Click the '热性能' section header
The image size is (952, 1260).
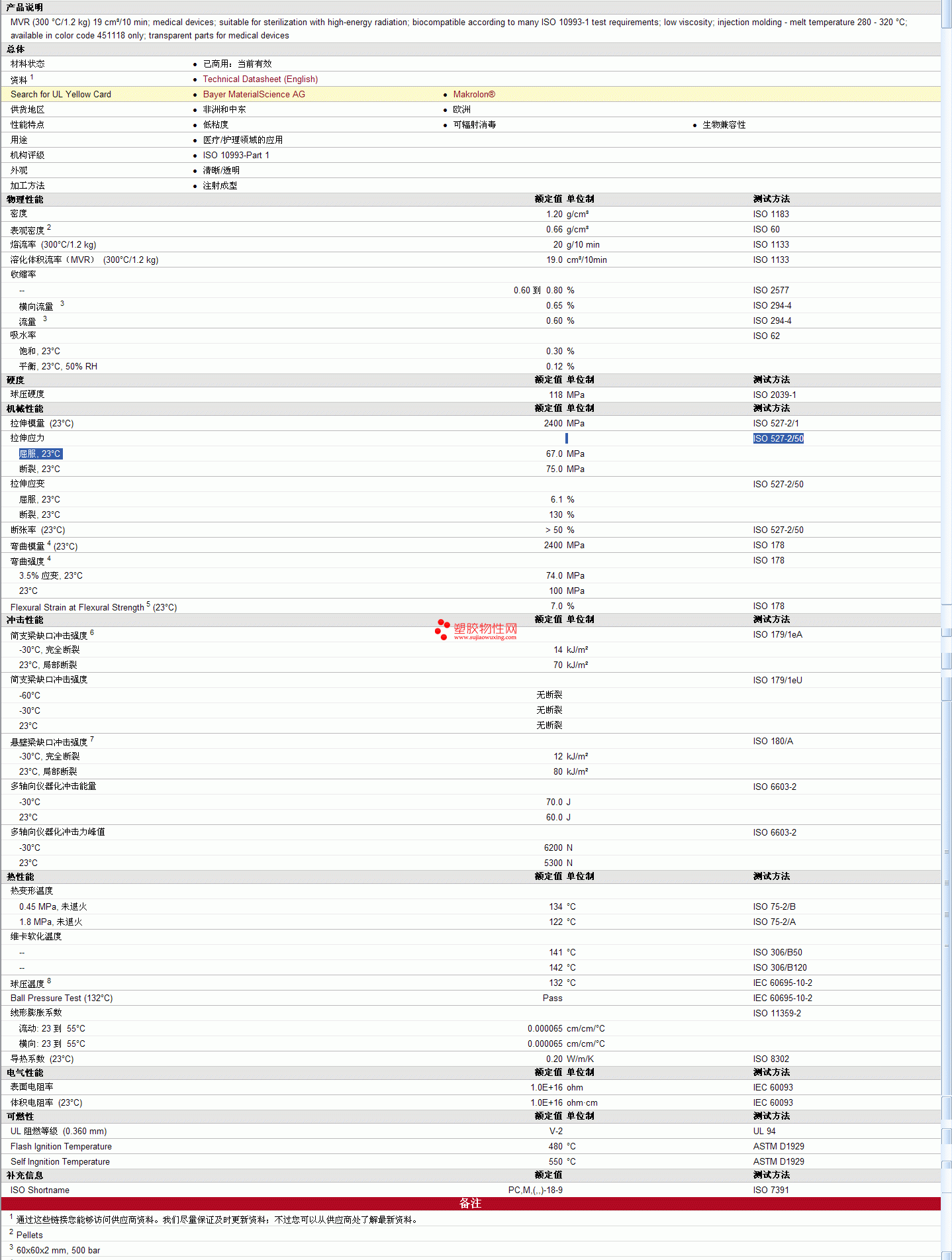click(x=21, y=877)
